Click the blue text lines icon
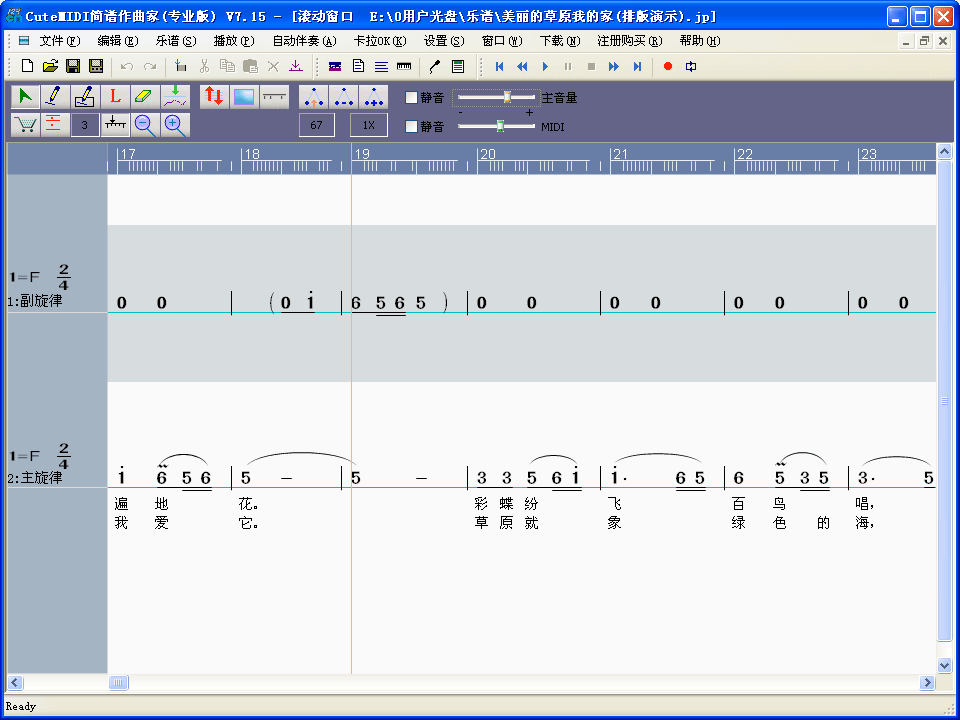 [381, 66]
